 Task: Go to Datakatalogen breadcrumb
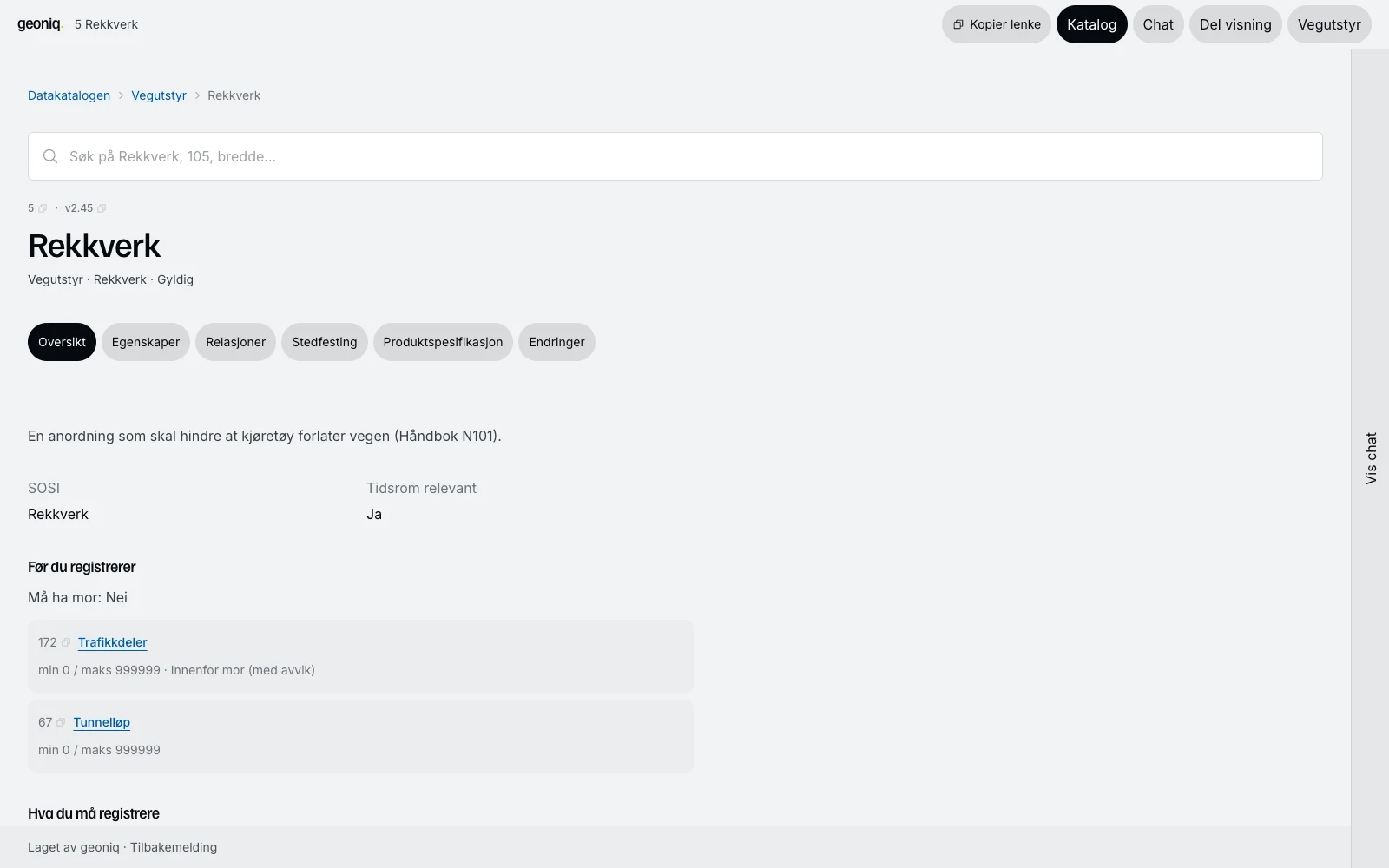(69, 95)
